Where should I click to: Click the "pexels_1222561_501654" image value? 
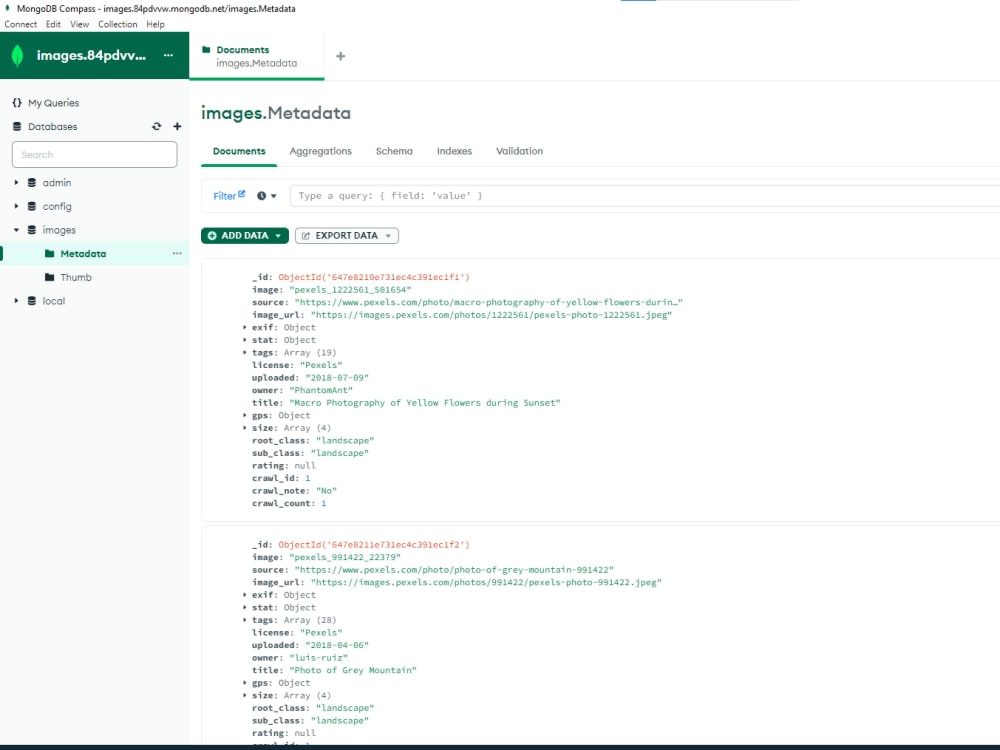(x=350, y=290)
